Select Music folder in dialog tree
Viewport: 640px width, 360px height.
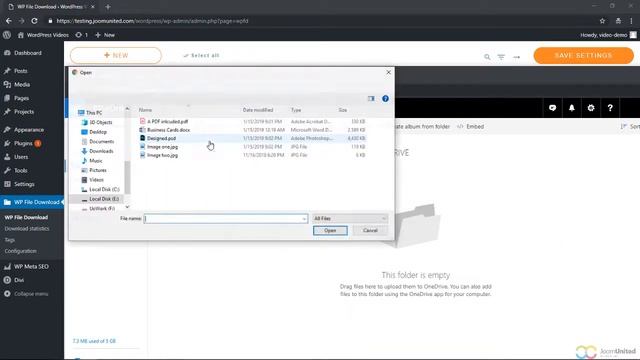coord(96,161)
